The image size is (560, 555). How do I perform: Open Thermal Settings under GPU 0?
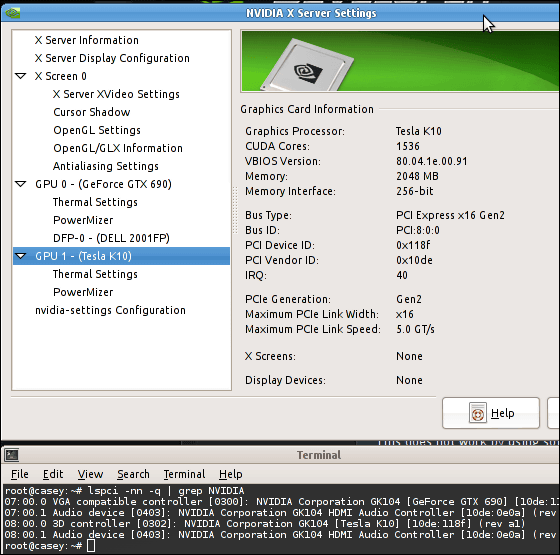tap(95, 202)
